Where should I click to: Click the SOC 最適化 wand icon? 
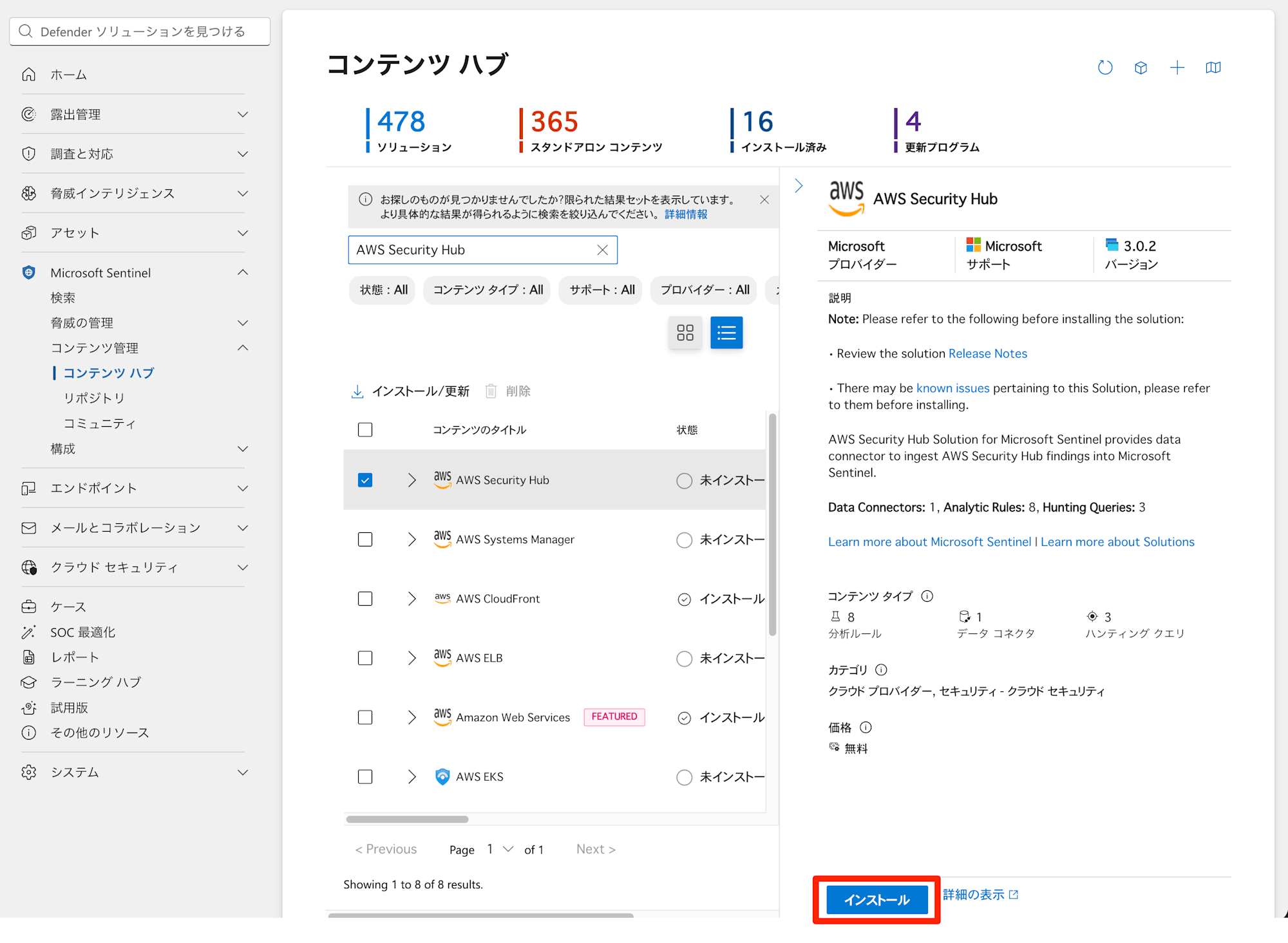28,632
